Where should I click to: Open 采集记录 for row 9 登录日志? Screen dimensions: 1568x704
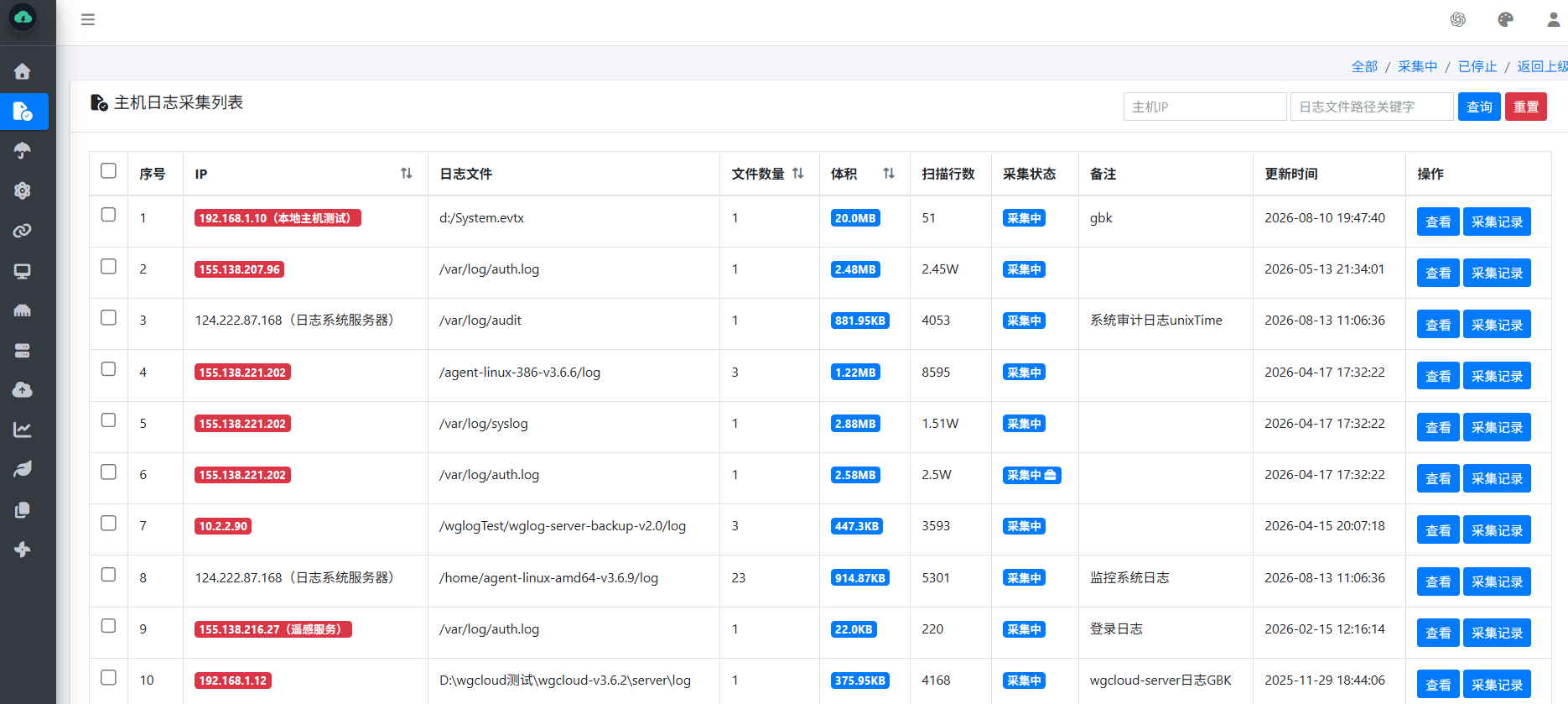pos(1497,633)
